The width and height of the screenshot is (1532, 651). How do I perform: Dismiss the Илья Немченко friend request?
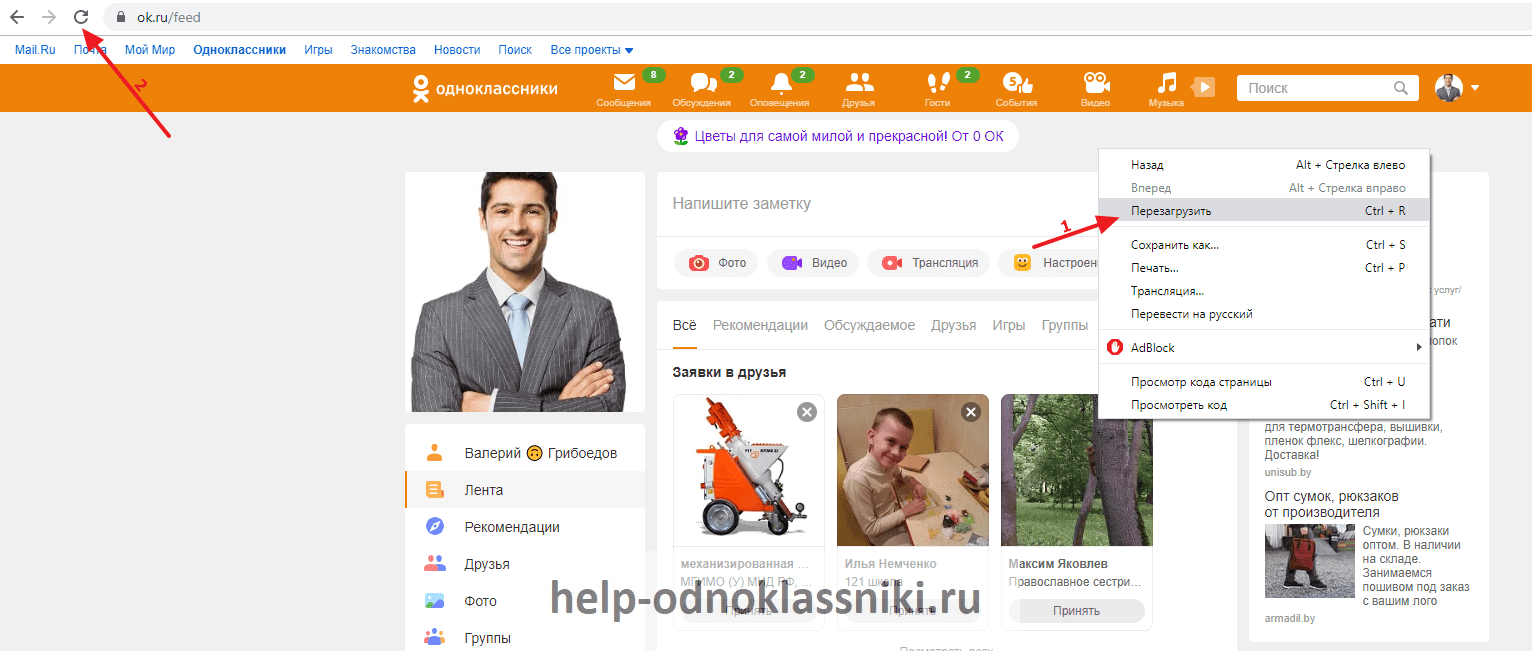click(970, 412)
